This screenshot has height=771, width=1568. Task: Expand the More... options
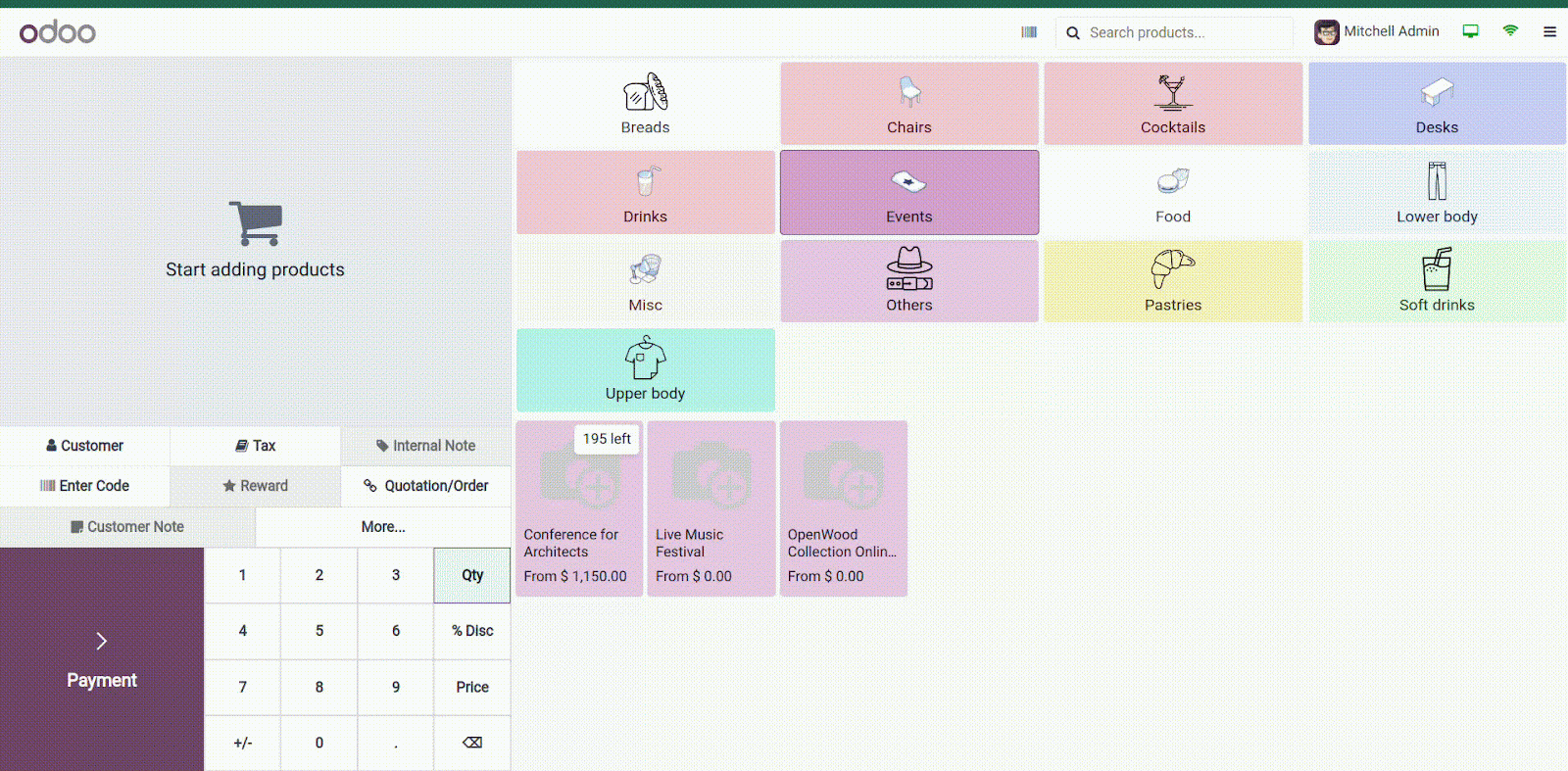coord(383,527)
